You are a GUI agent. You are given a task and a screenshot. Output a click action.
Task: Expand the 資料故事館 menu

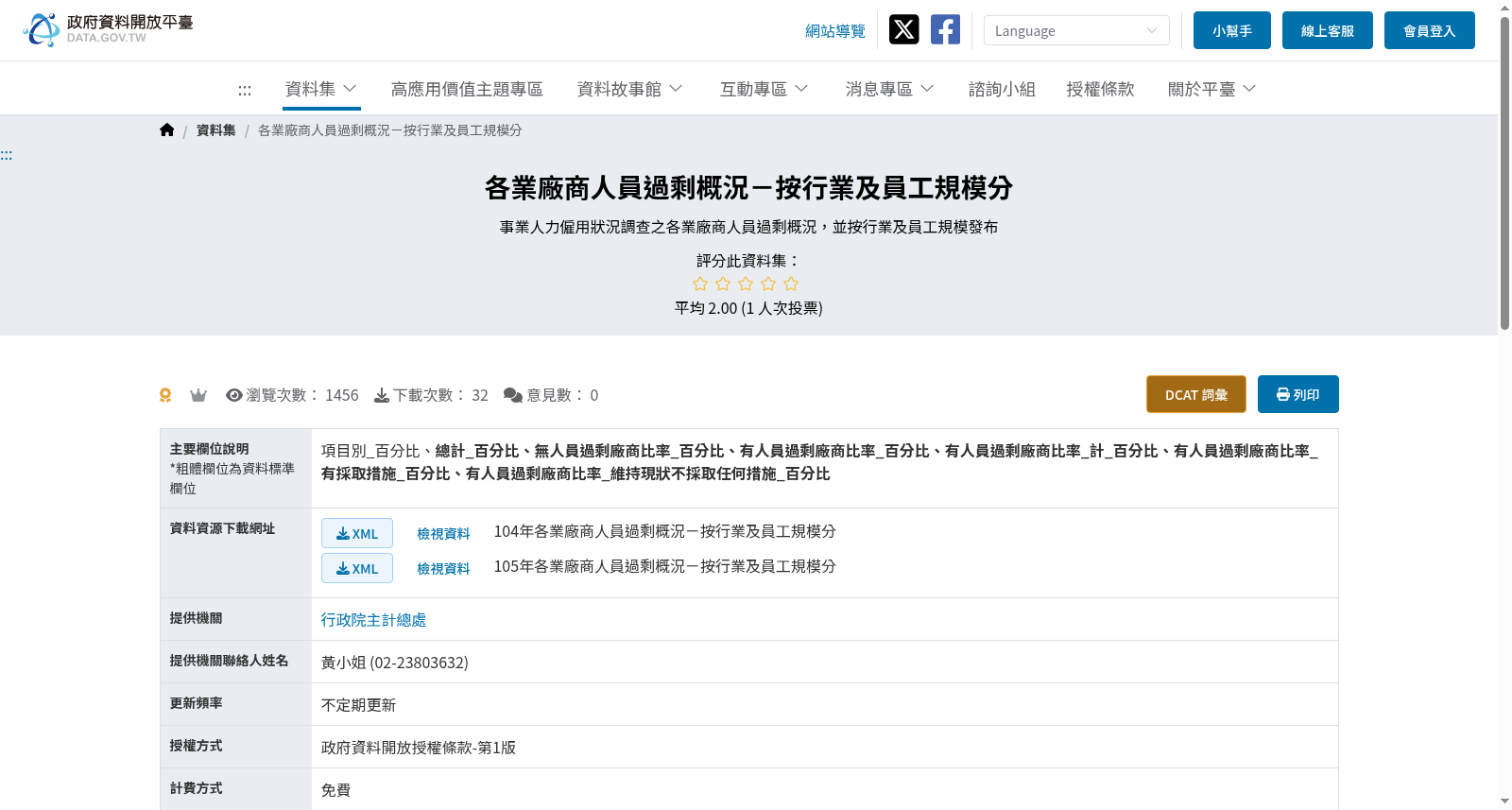[629, 89]
